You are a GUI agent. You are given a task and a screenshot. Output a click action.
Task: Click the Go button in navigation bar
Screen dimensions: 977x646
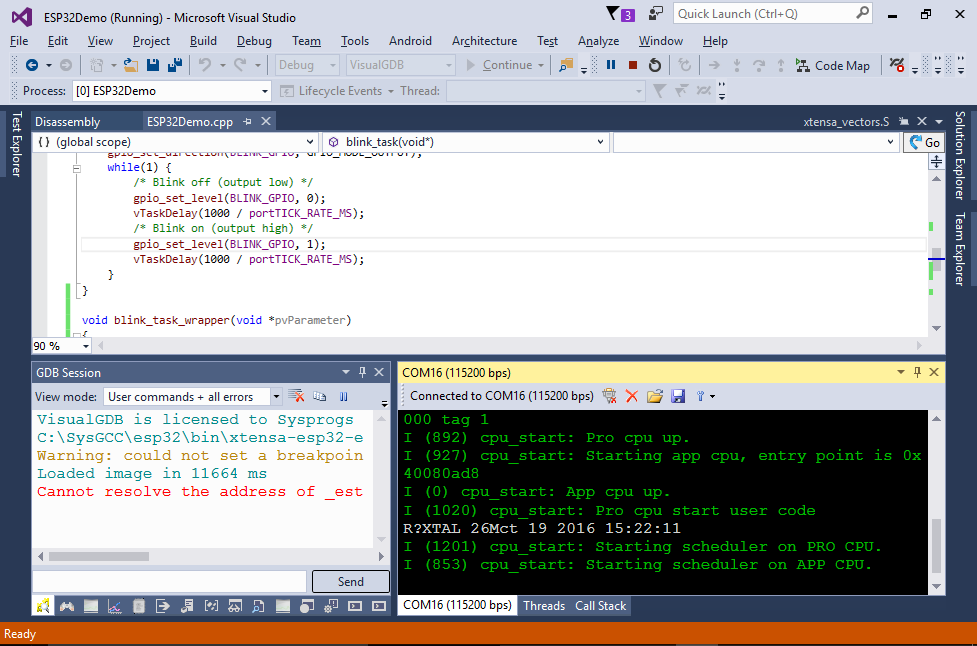[925, 143]
